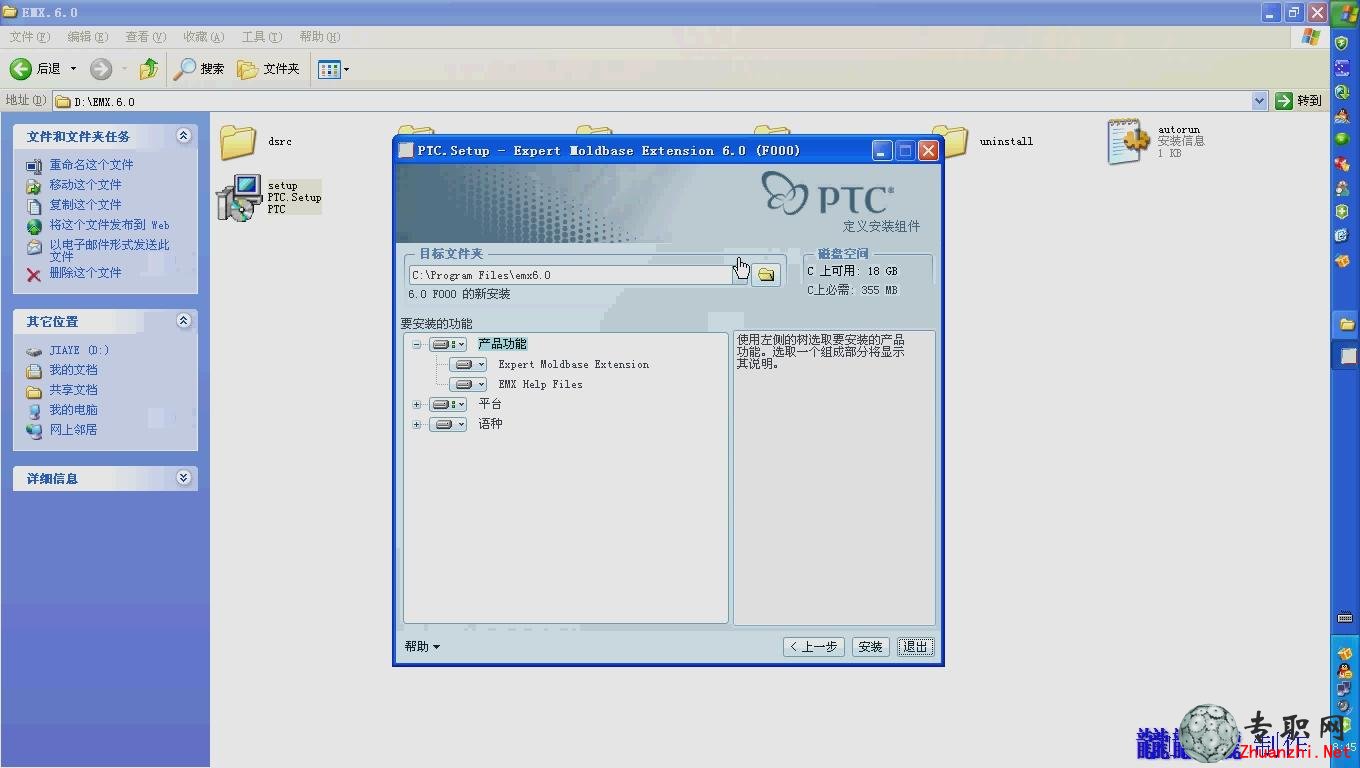Open the 帮助 menu in Explorer menu bar
The image size is (1360, 768).
pos(319,37)
